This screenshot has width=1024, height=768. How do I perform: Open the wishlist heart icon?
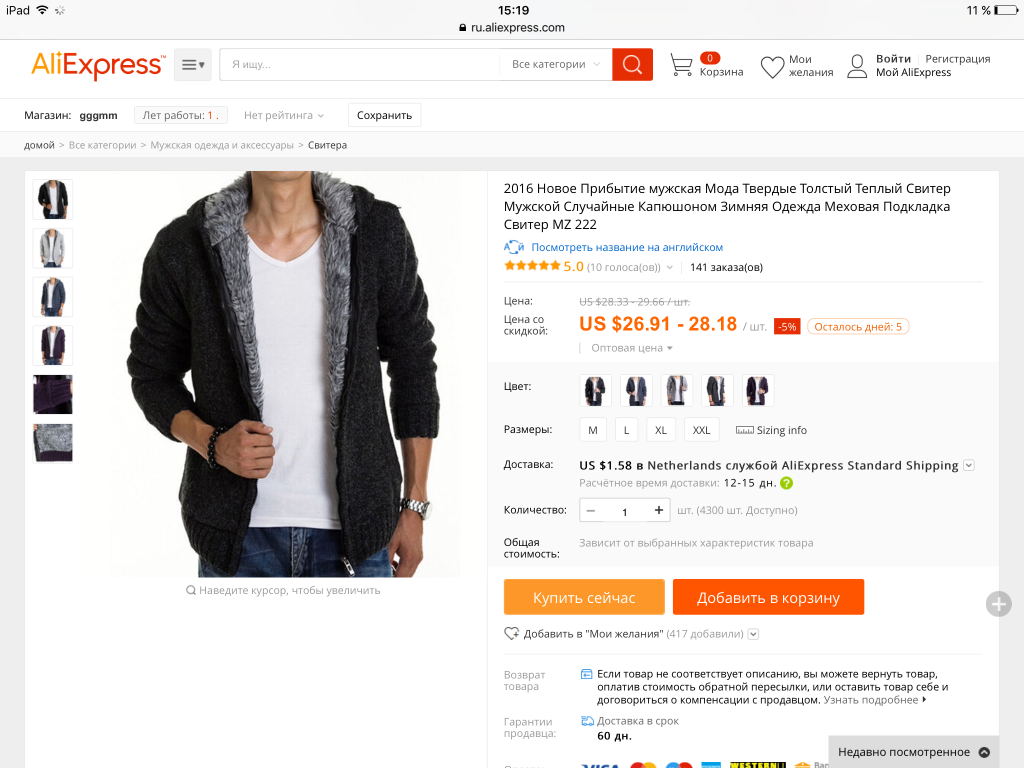point(772,67)
